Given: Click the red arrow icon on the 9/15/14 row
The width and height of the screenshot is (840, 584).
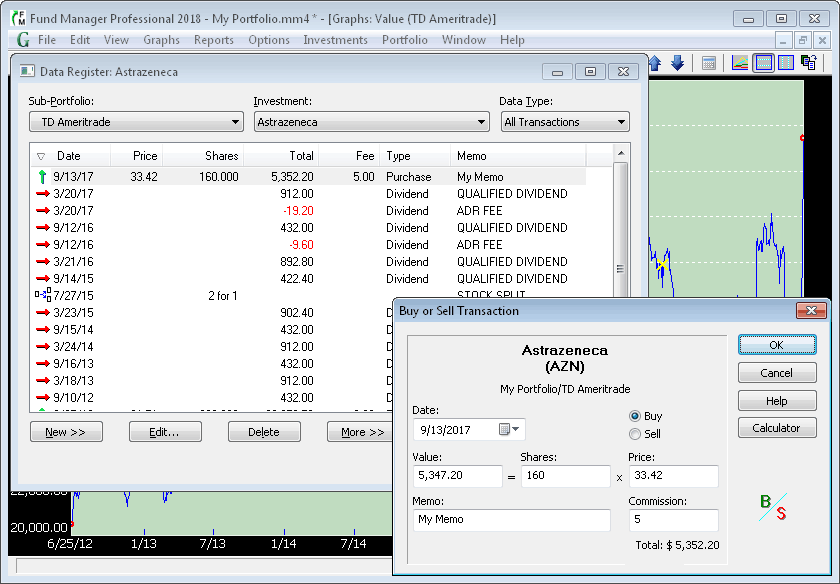Looking at the screenshot, I should (43, 330).
